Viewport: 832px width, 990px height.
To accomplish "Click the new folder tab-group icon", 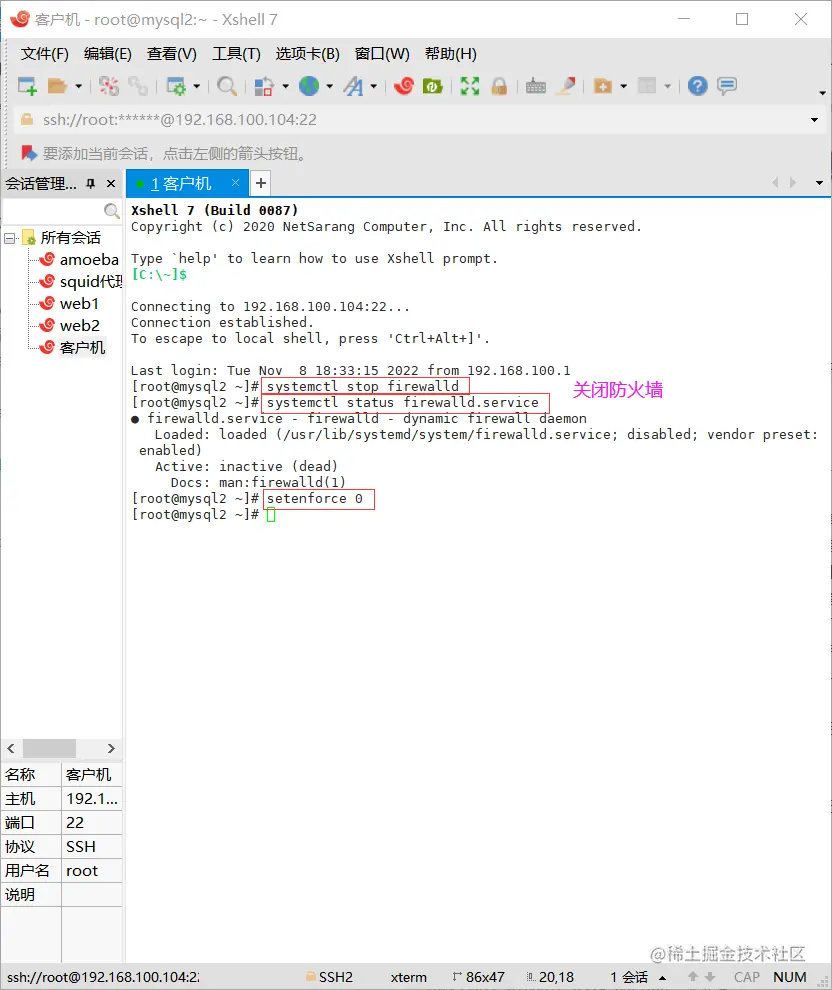I will 603,86.
